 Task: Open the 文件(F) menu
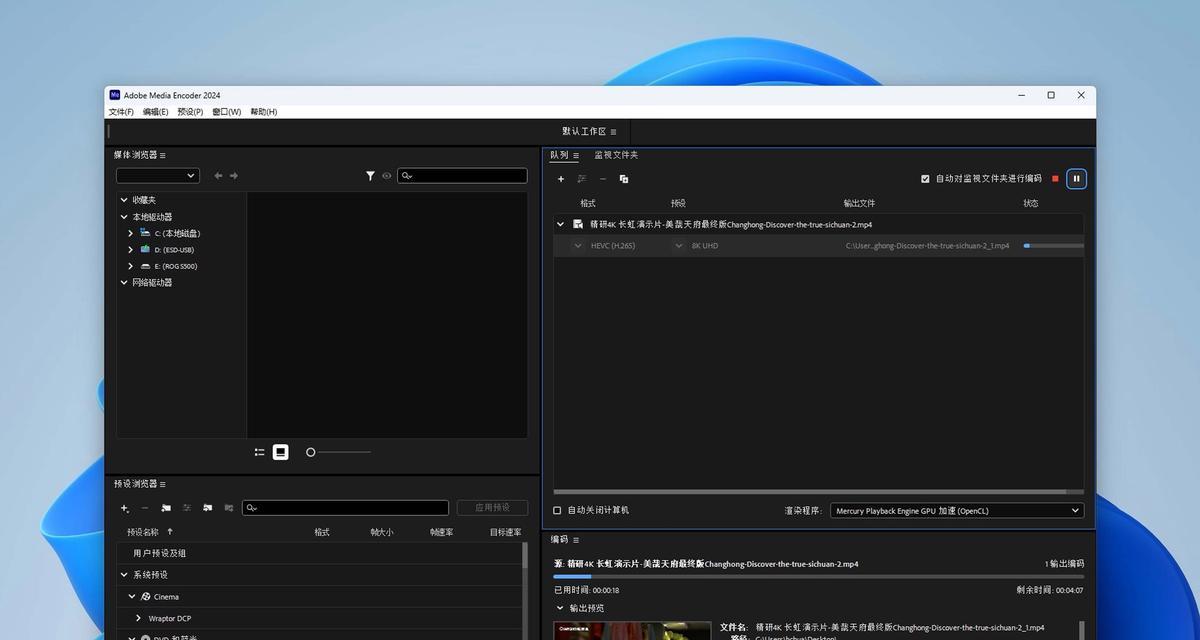(121, 112)
